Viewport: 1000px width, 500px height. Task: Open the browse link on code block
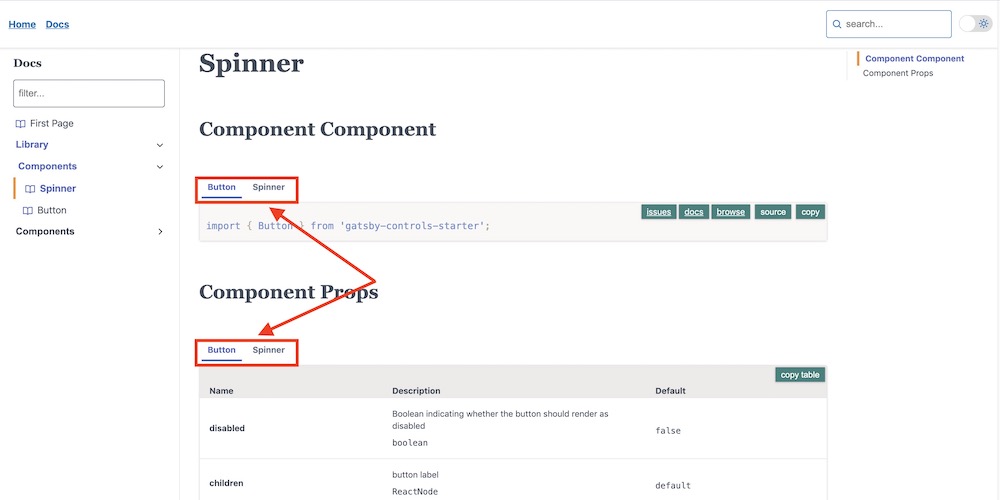click(731, 212)
